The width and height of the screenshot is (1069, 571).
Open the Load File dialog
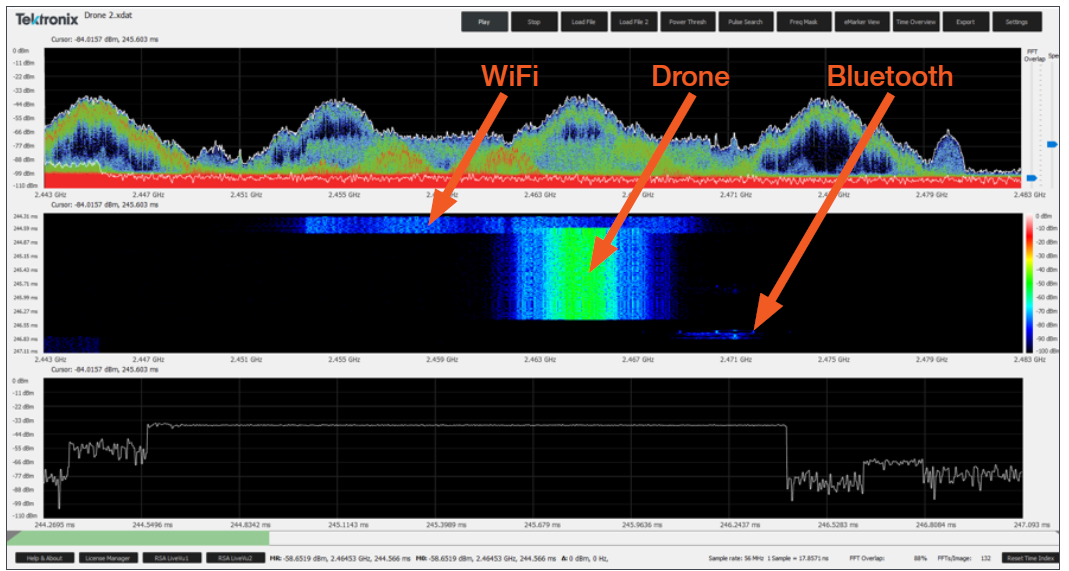click(583, 22)
